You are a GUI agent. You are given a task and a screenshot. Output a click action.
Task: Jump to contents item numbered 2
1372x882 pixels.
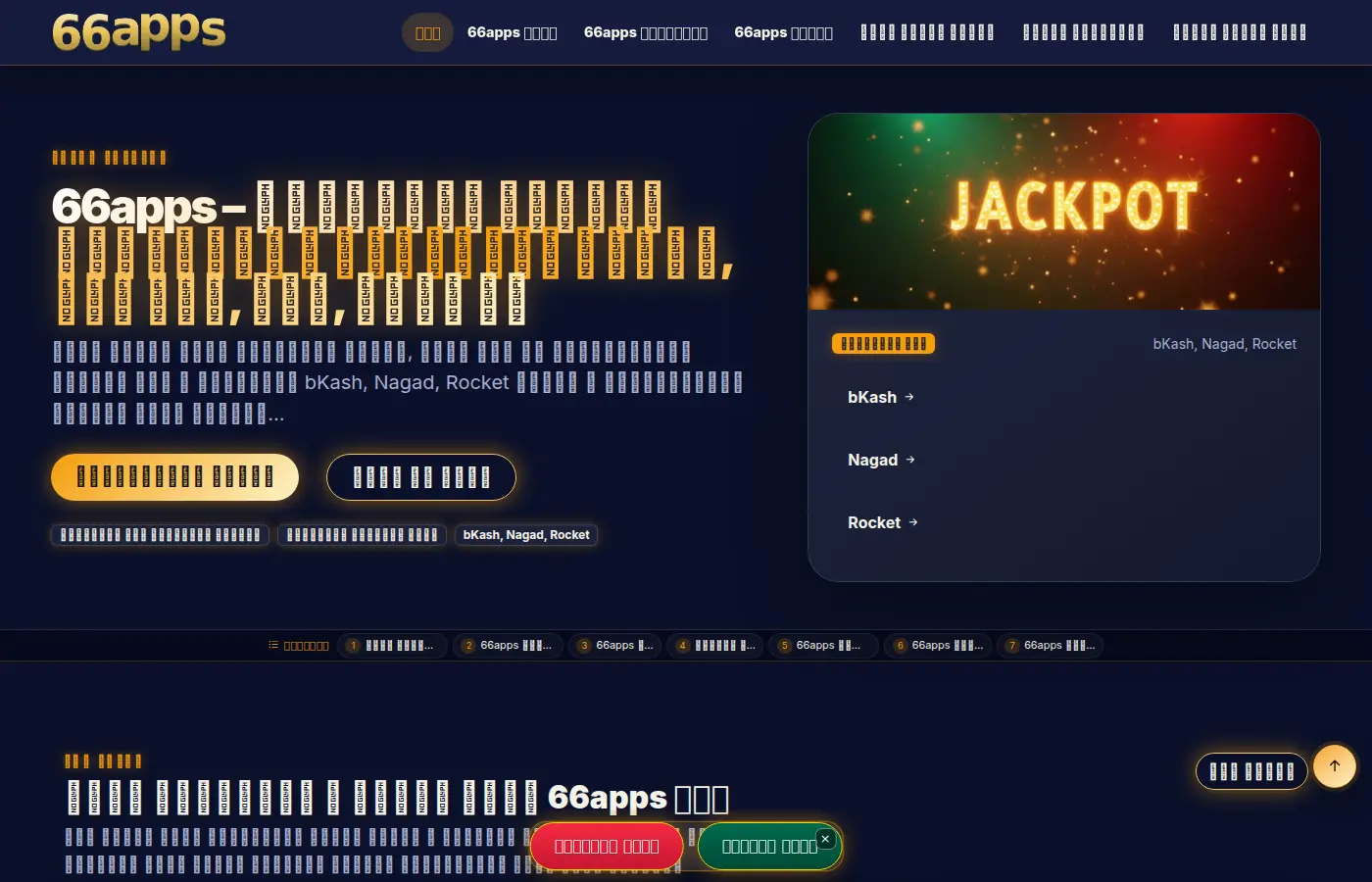[x=508, y=645]
